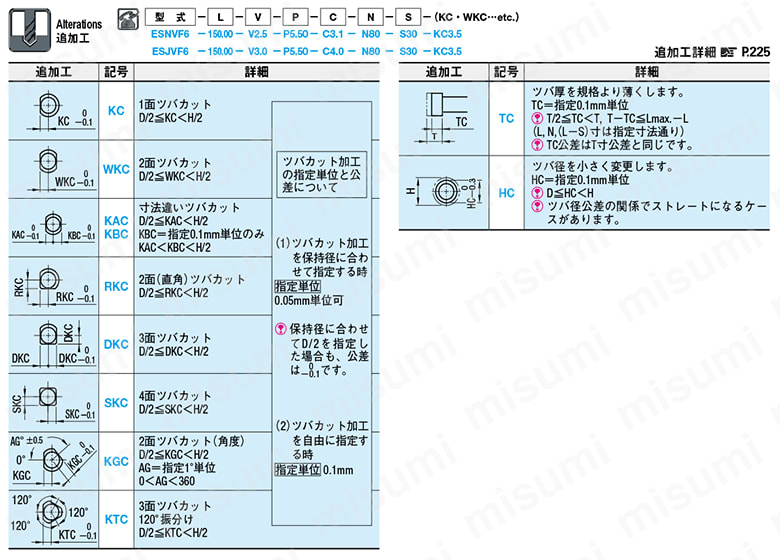This screenshot has width=780, height=560.
Task: Click the ツバ厚を規格より薄くします text
Action: click(608, 92)
